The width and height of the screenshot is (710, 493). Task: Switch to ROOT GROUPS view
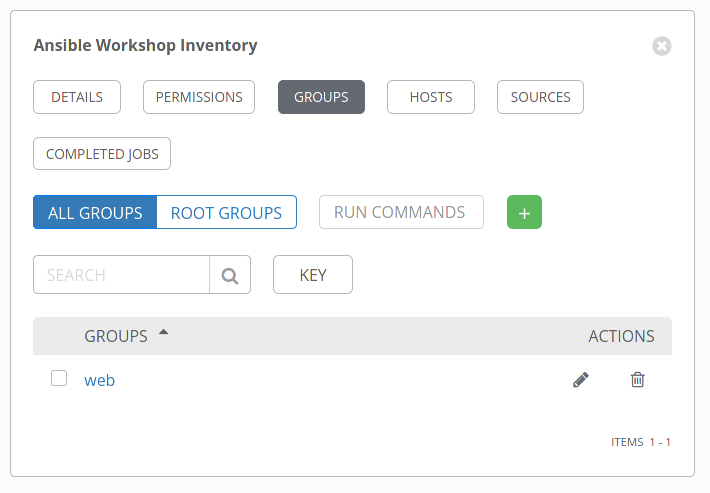[x=226, y=212]
